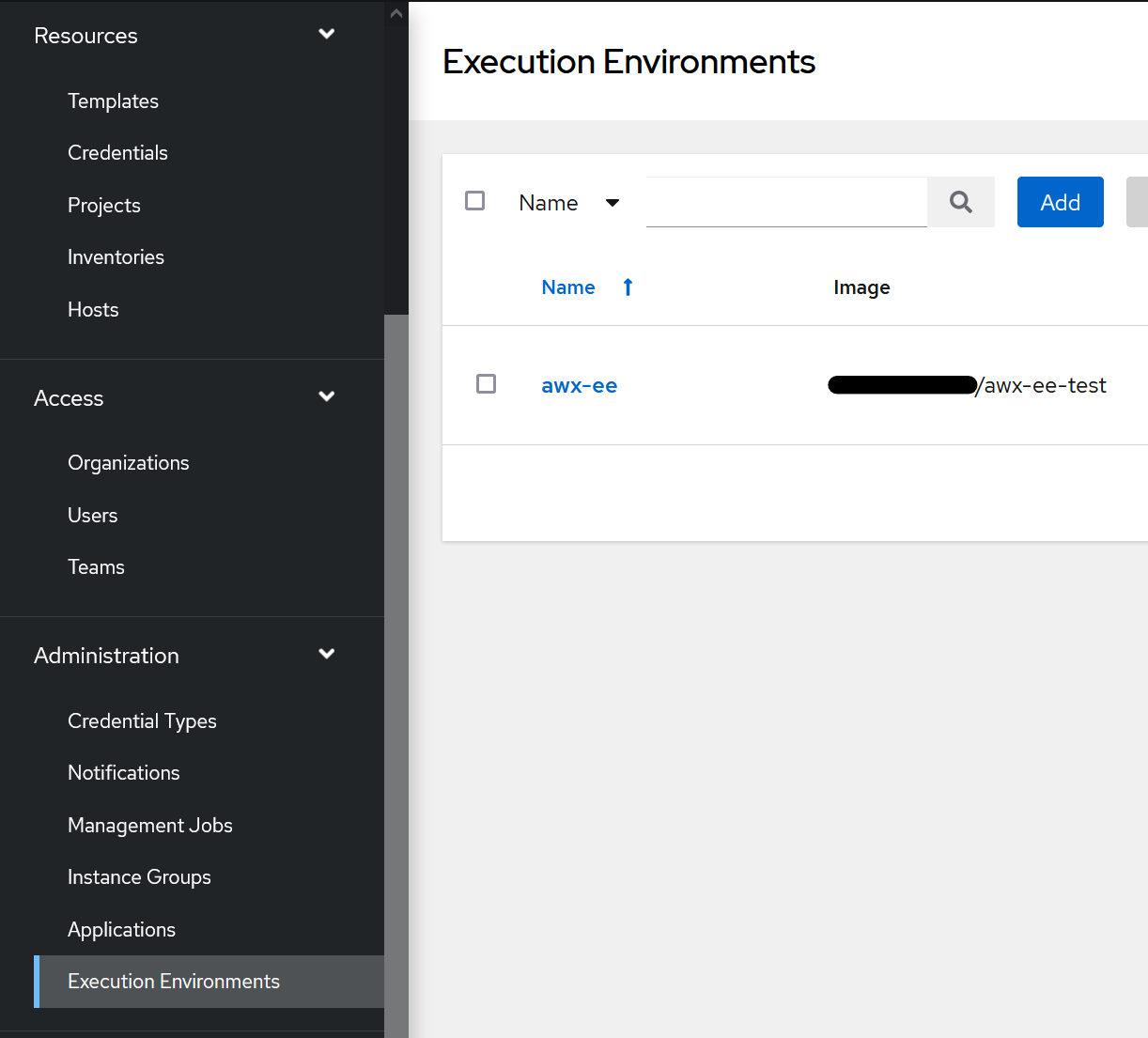This screenshot has width=1148, height=1038.
Task: Click the sidebar vertical scrollbar
Action: coord(396,658)
